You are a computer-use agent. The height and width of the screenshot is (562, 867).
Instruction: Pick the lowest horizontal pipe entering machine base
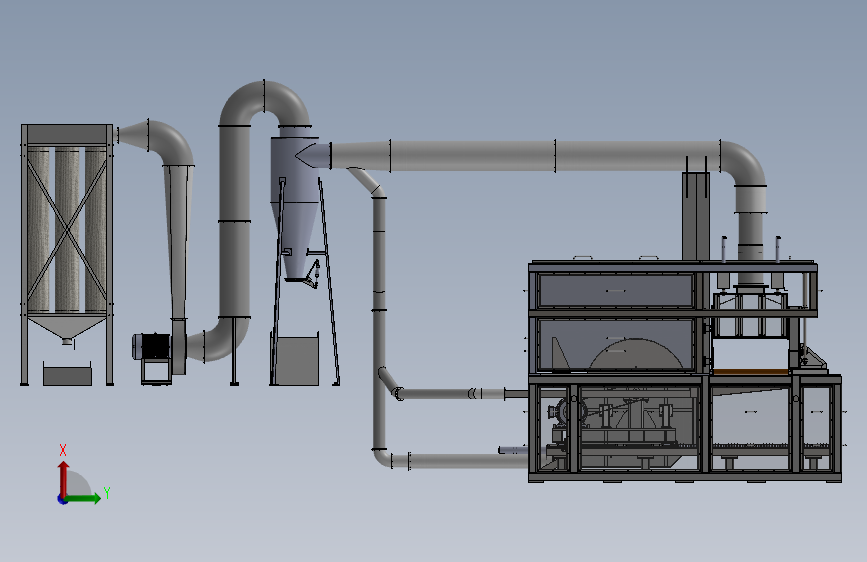coord(459,460)
